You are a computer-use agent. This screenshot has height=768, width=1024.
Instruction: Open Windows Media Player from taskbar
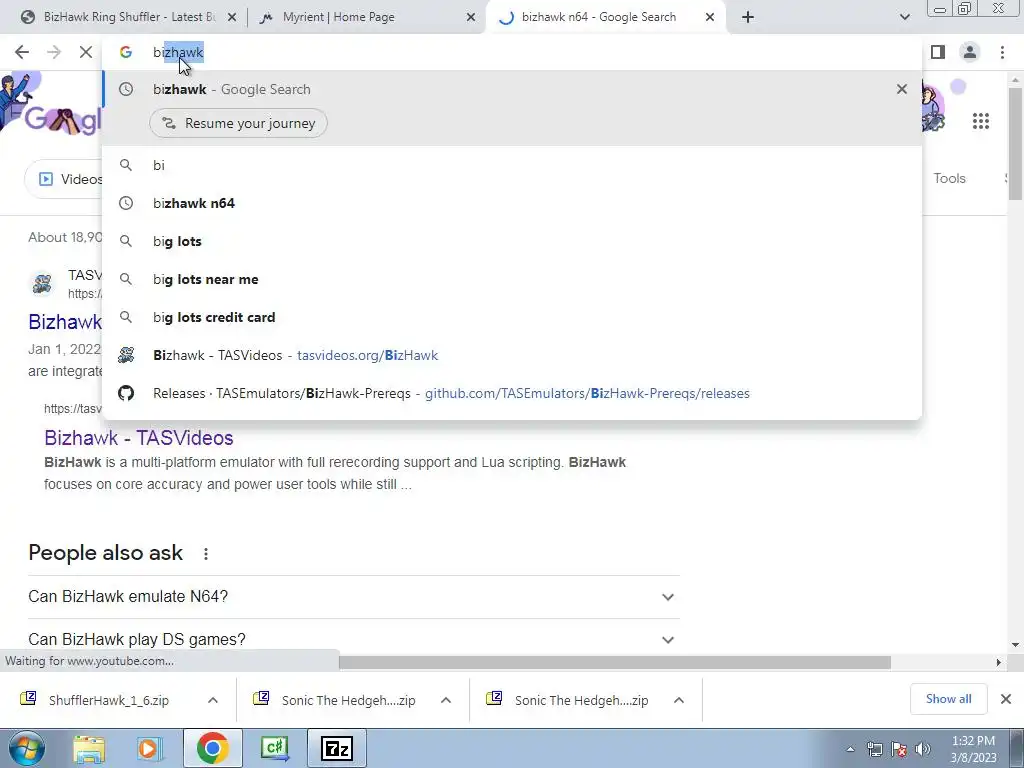(148, 748)
